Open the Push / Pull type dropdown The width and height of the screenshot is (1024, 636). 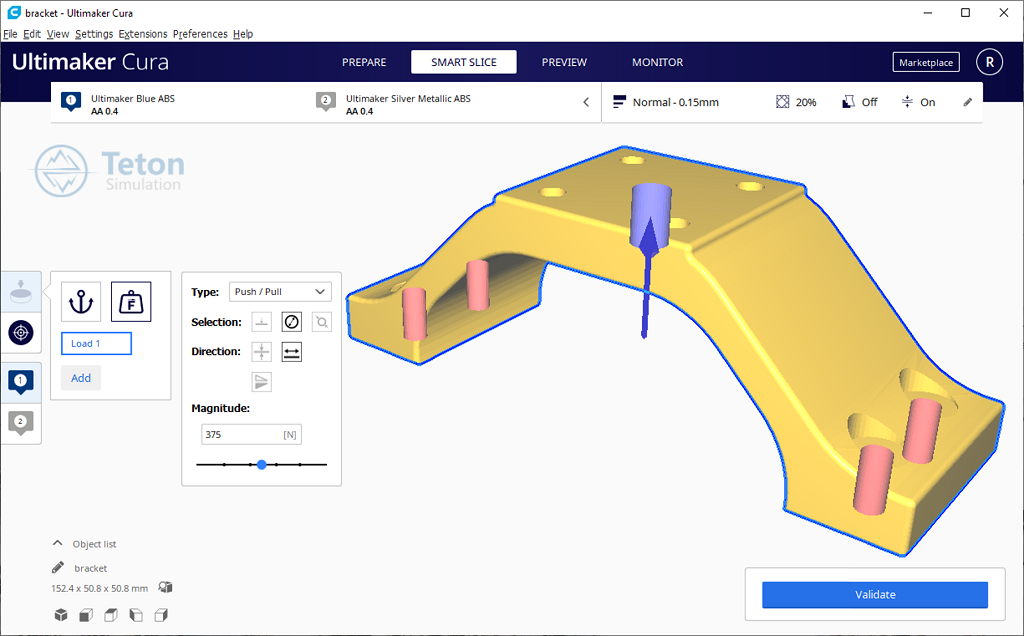click(280, 292)
